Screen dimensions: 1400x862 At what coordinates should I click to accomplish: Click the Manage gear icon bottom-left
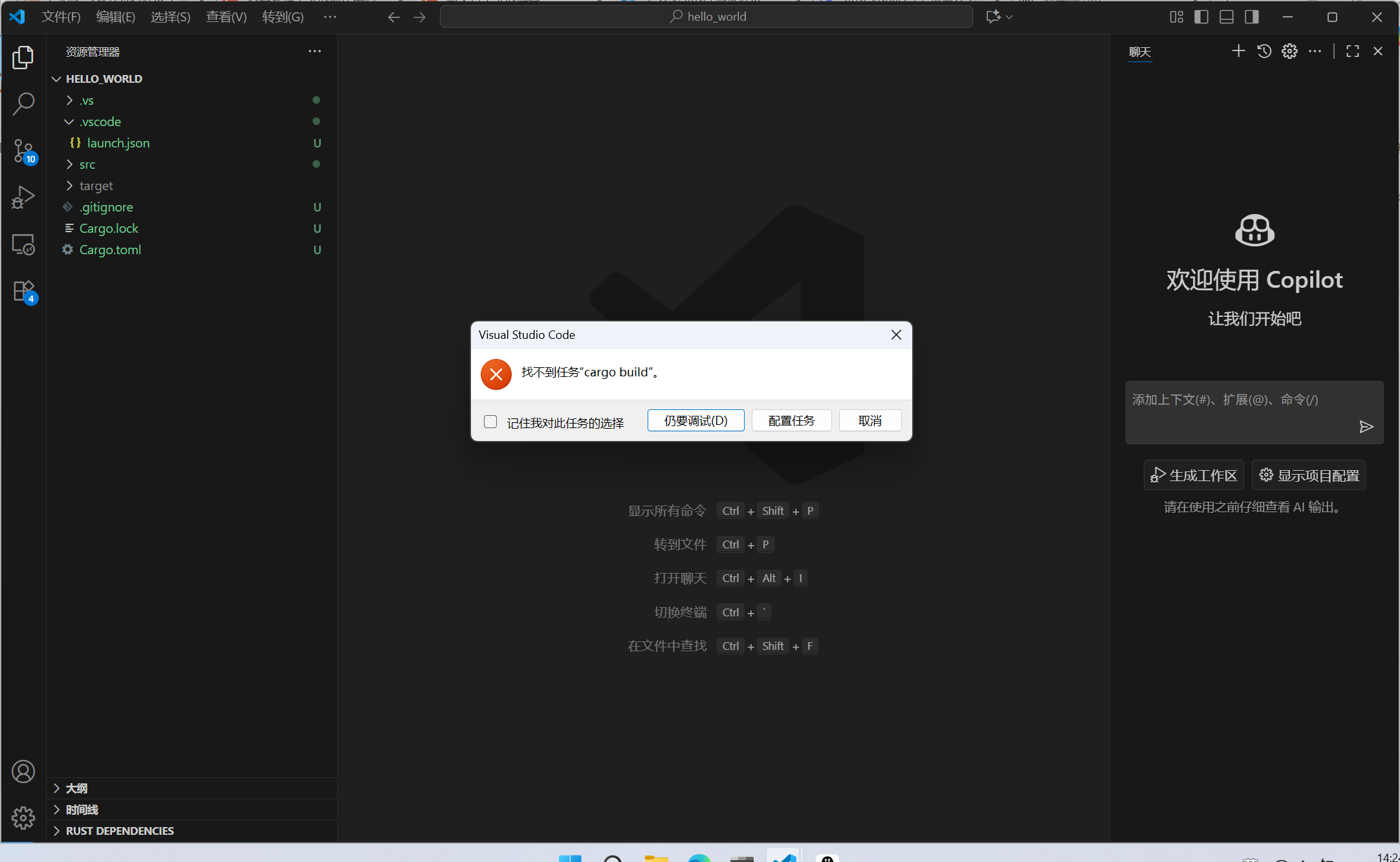[x=23, y=817]
